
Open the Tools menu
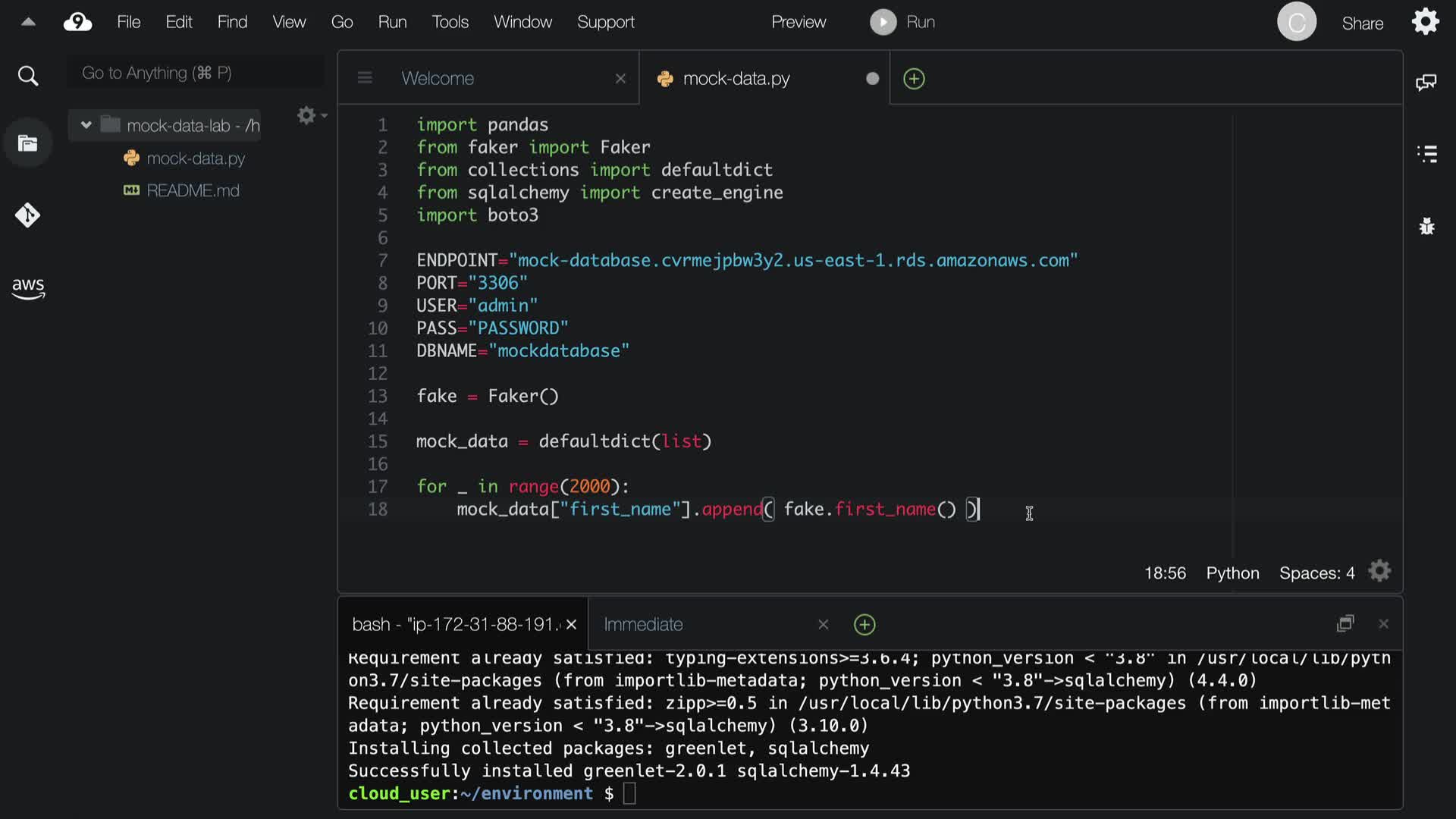450,22
